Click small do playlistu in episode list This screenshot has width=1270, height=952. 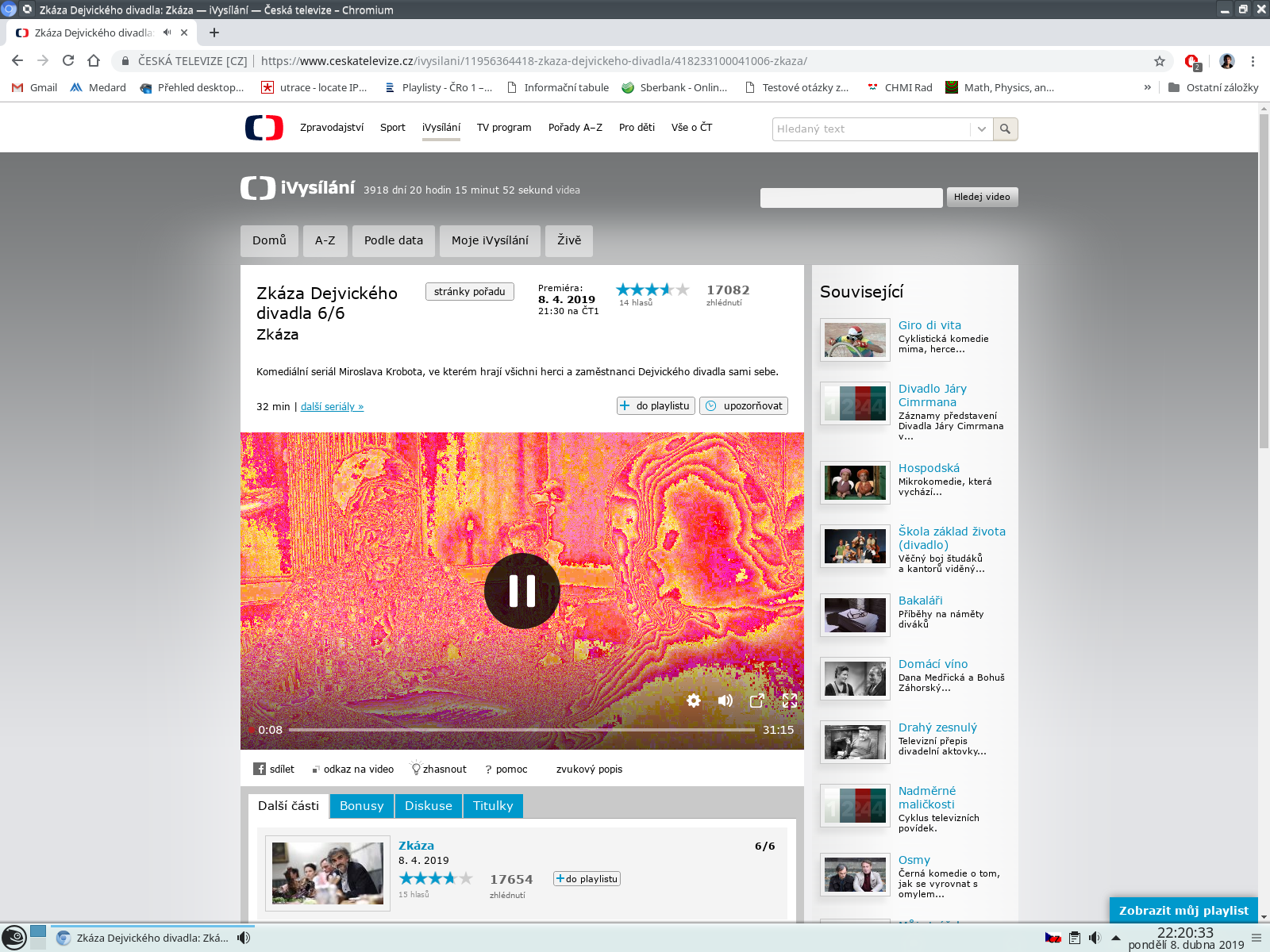coord(587,878)
